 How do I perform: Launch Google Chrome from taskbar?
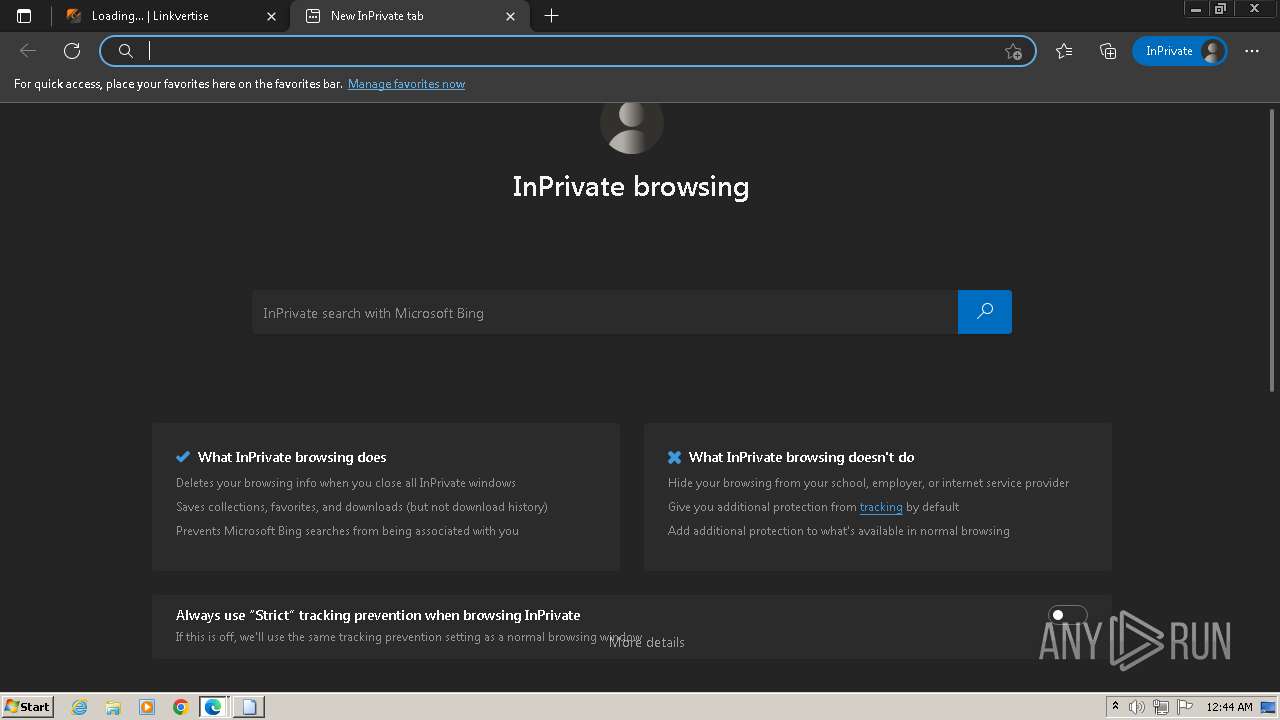point(180,707)
